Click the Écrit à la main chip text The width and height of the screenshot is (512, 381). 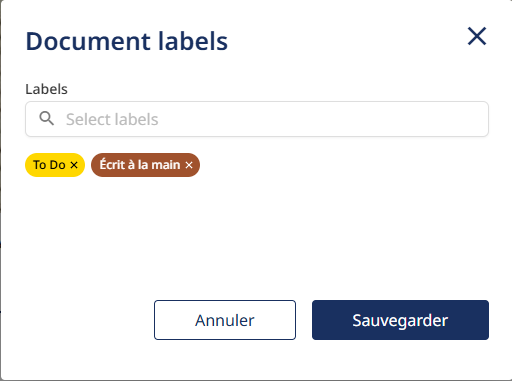pos(140,164)
